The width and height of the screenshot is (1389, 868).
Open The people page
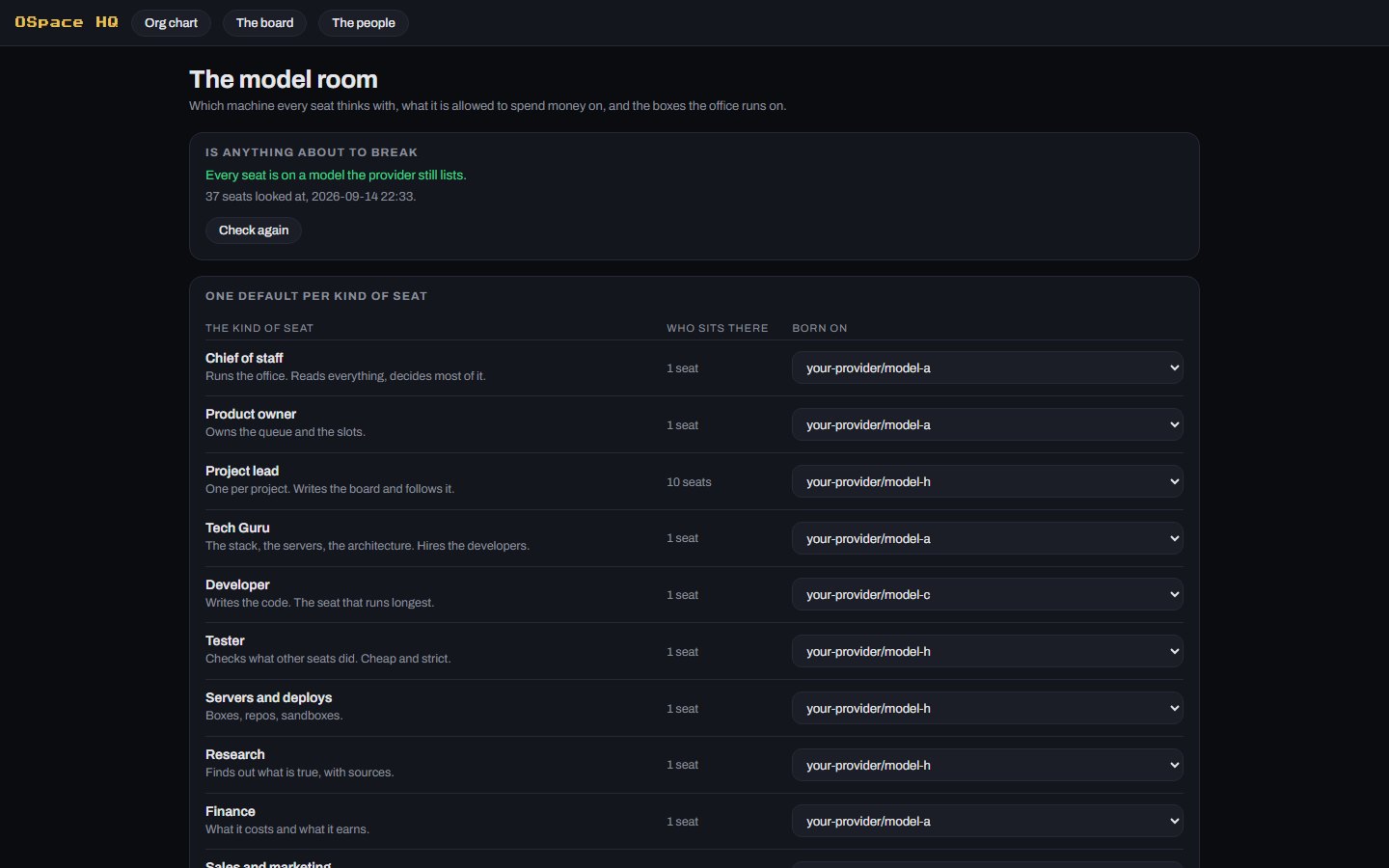pyautogui.click(x=364, y=23)
